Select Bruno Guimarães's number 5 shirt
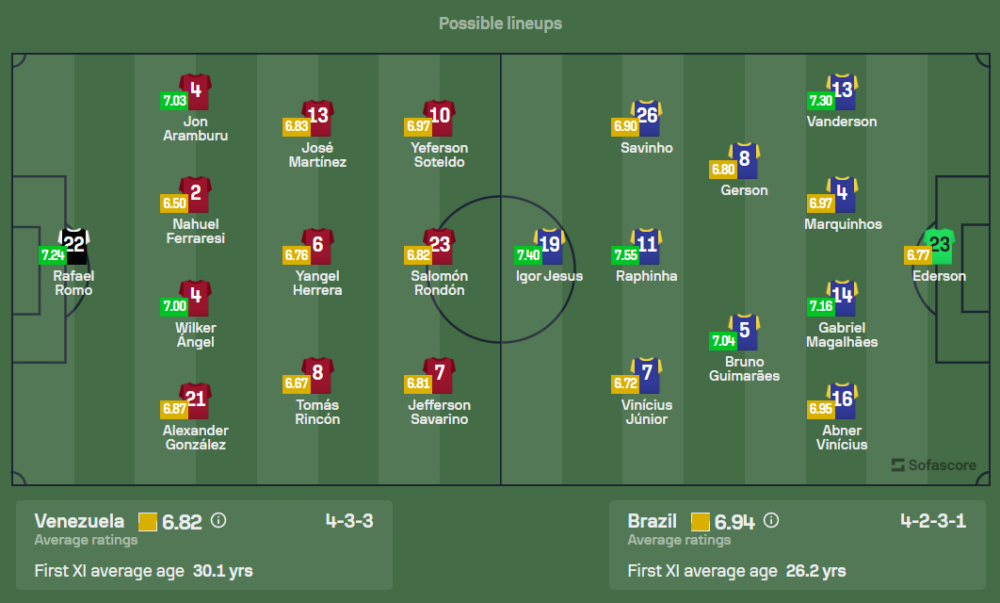Viewport: 1000px width, 603px height. click(744, 330)
